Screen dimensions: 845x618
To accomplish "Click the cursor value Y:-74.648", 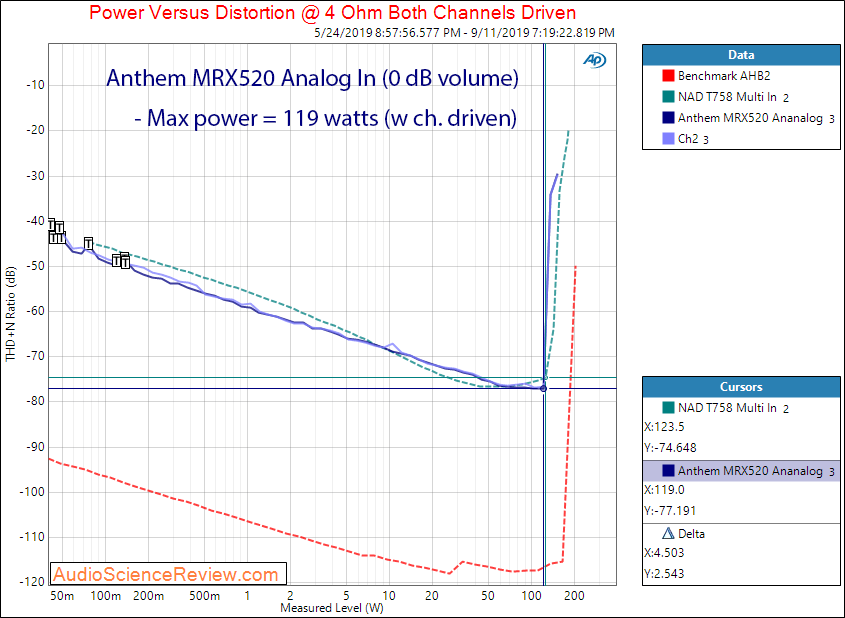I will coord(670,448).
